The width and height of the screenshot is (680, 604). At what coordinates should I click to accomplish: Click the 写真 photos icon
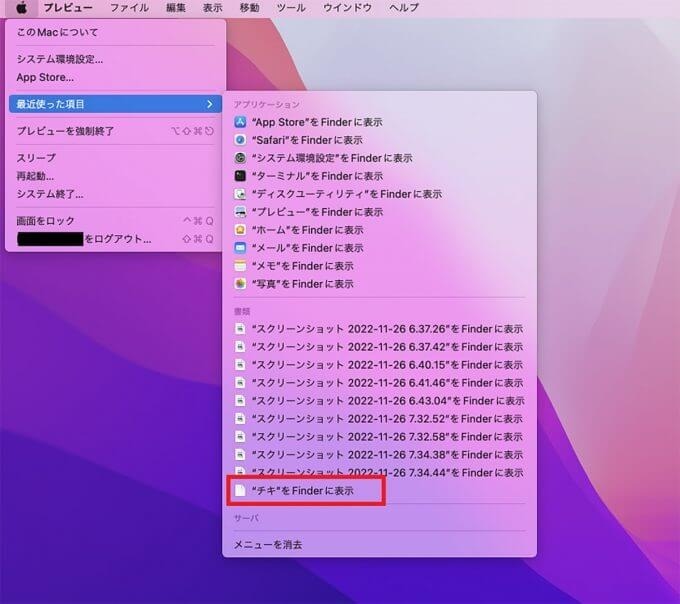point(240,284)
